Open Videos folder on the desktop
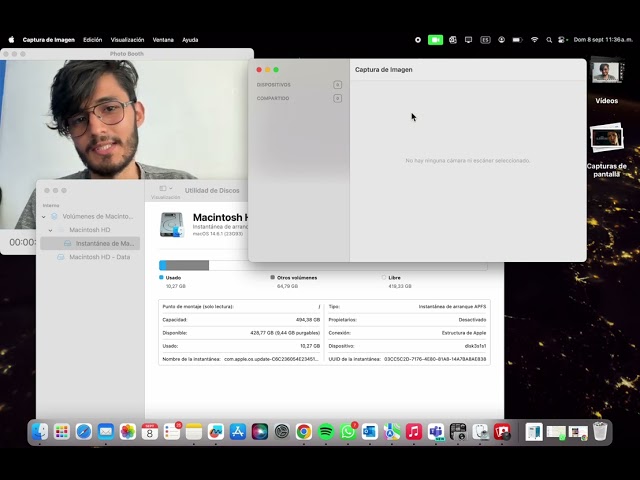The image size is (640, 480). coord(607,82)
